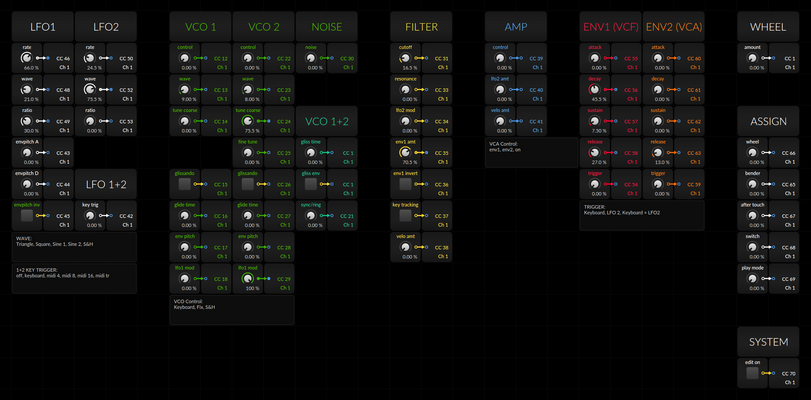Click the ENV1 decay knob
The height and width of the screenshot is (400, 811).
tap(594, 90)
